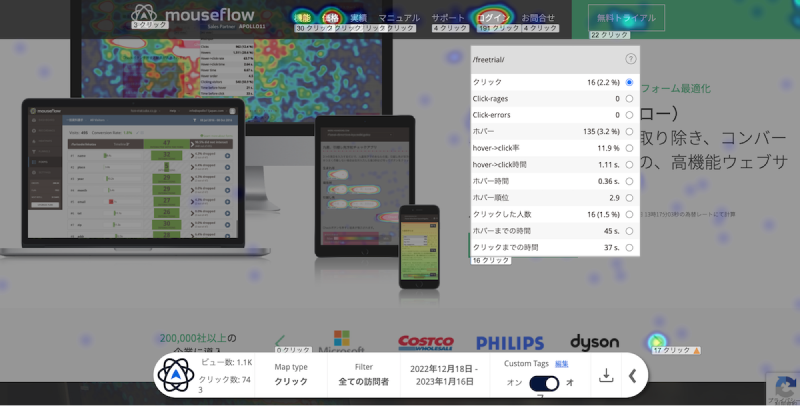Click the reCAPTCHA badge in the corner

click(x=785, y=389)
